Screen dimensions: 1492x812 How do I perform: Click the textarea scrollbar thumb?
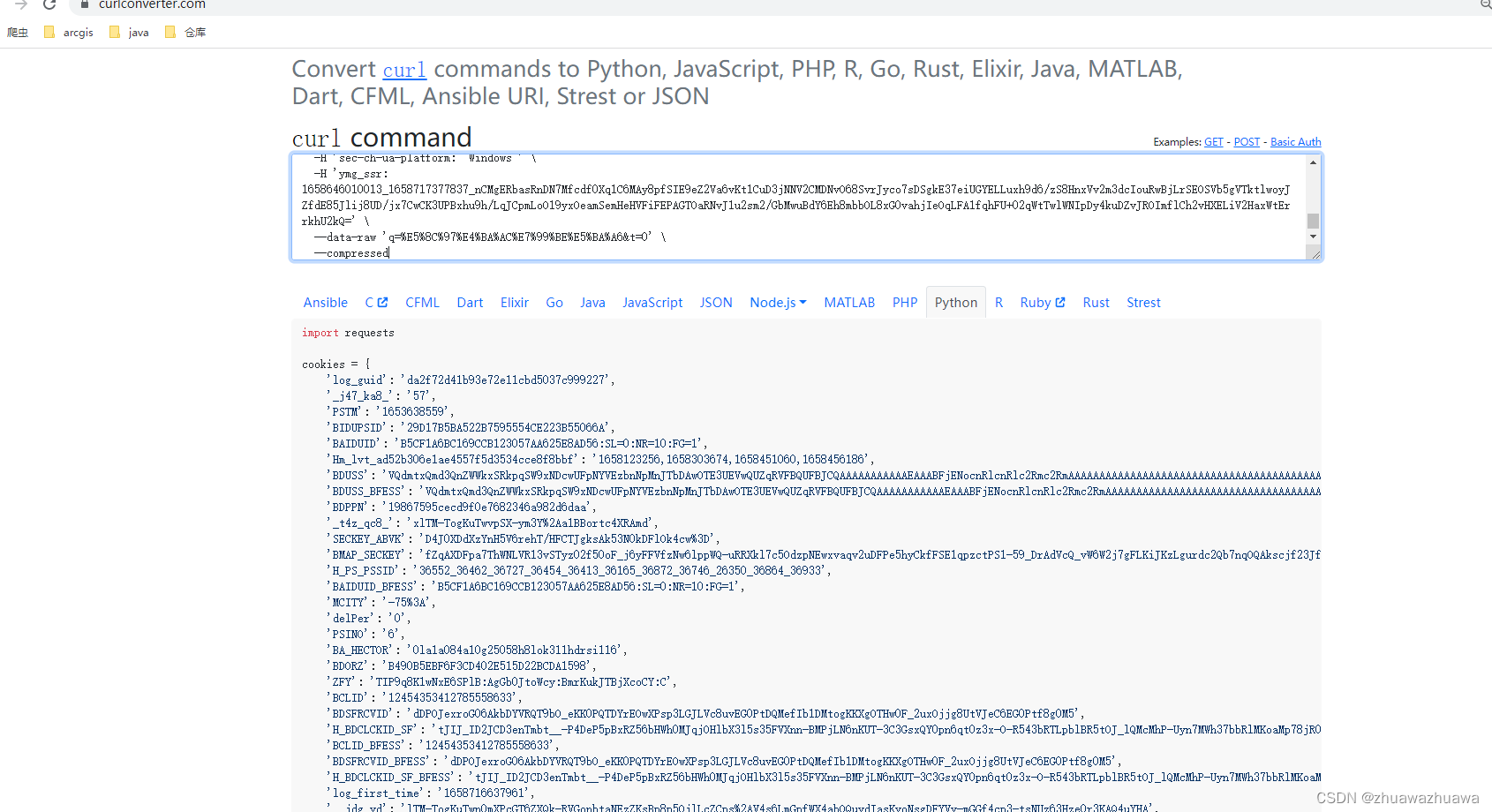1314,221
